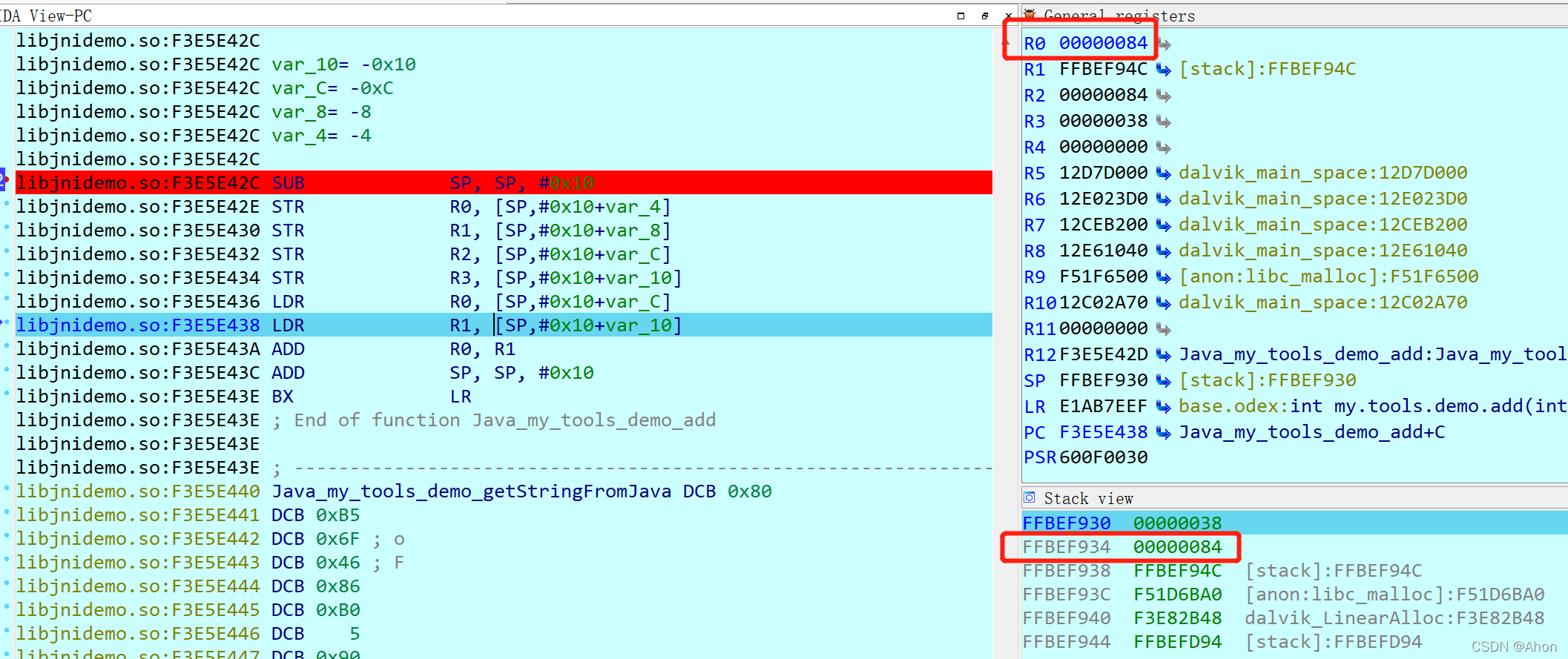Follow Java_my_tools_demo_add+C link beside PC
Viewport: 1568px width, 659px height.
pos(1311,433)
